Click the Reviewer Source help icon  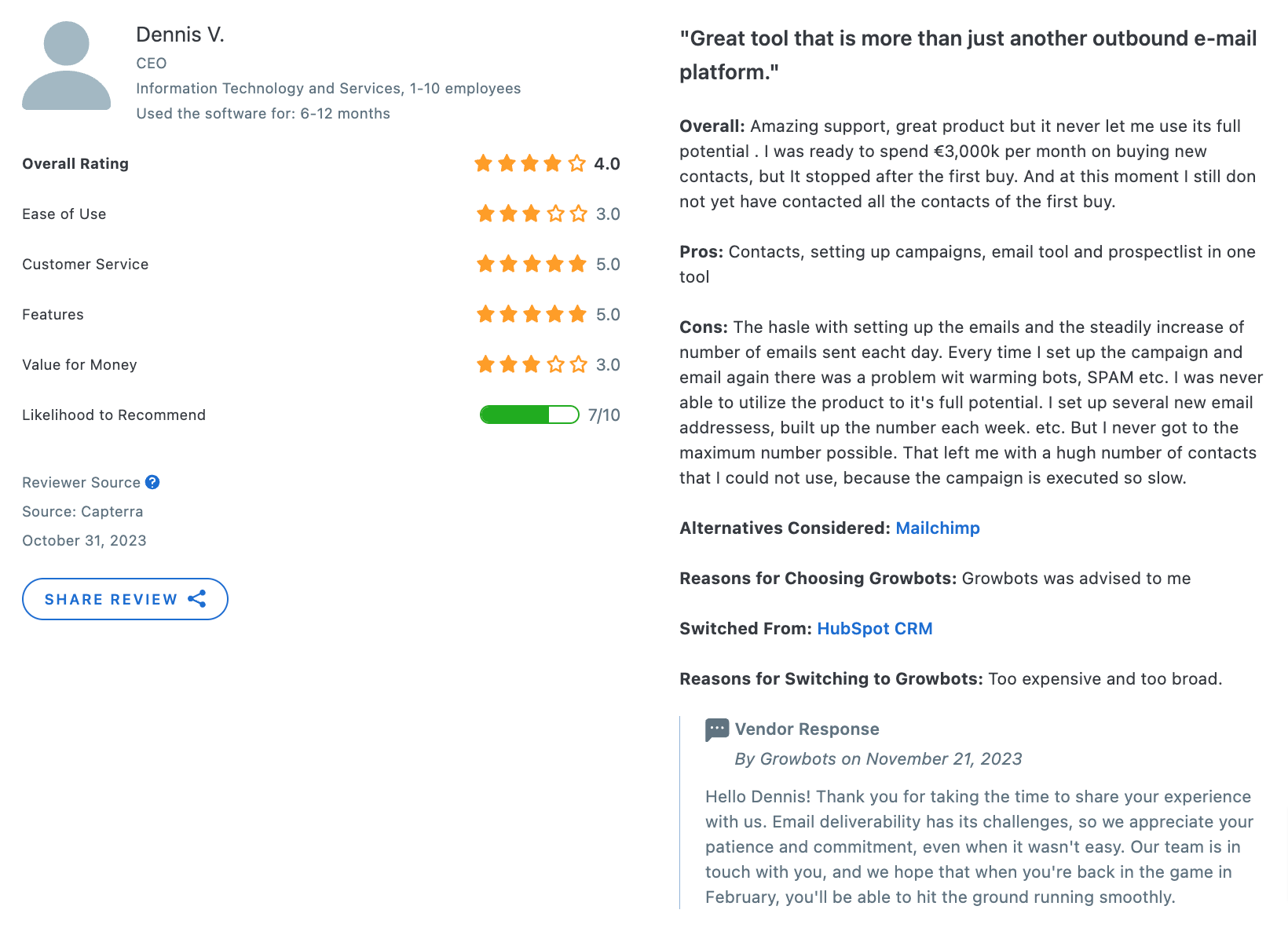(x=152, y=482)
